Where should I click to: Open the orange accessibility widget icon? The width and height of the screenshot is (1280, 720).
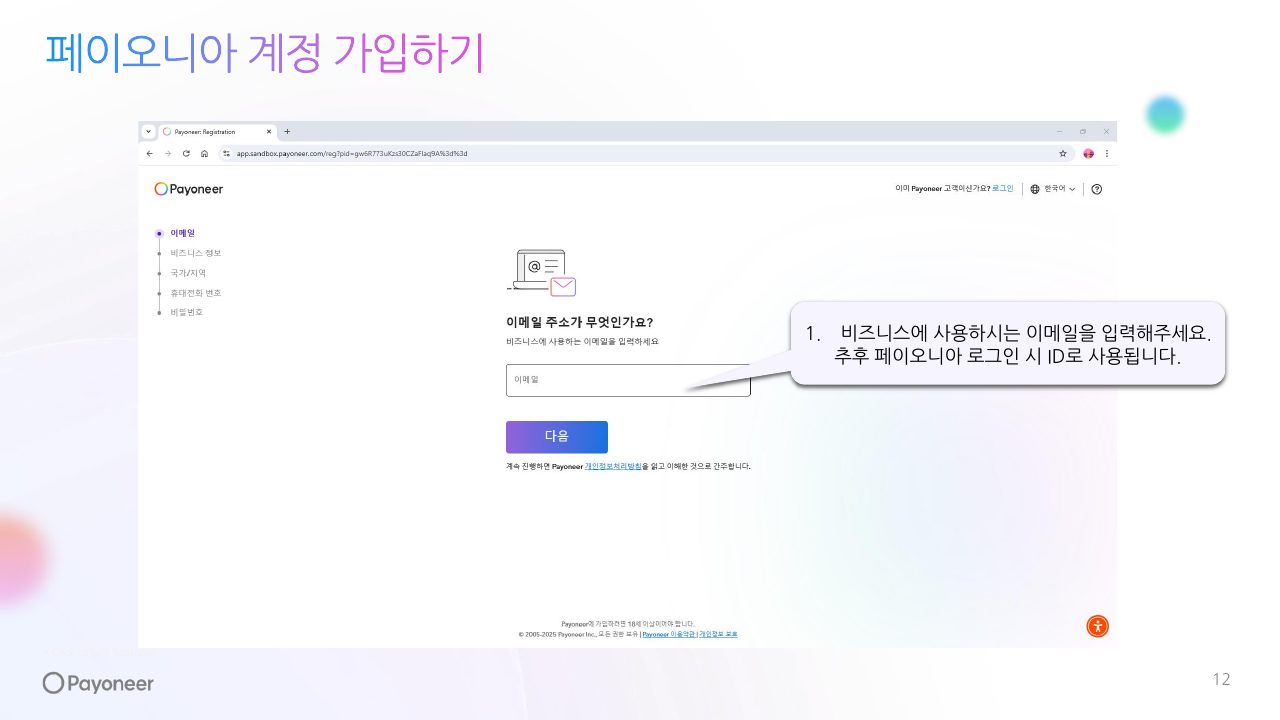tap(1098, 627)
